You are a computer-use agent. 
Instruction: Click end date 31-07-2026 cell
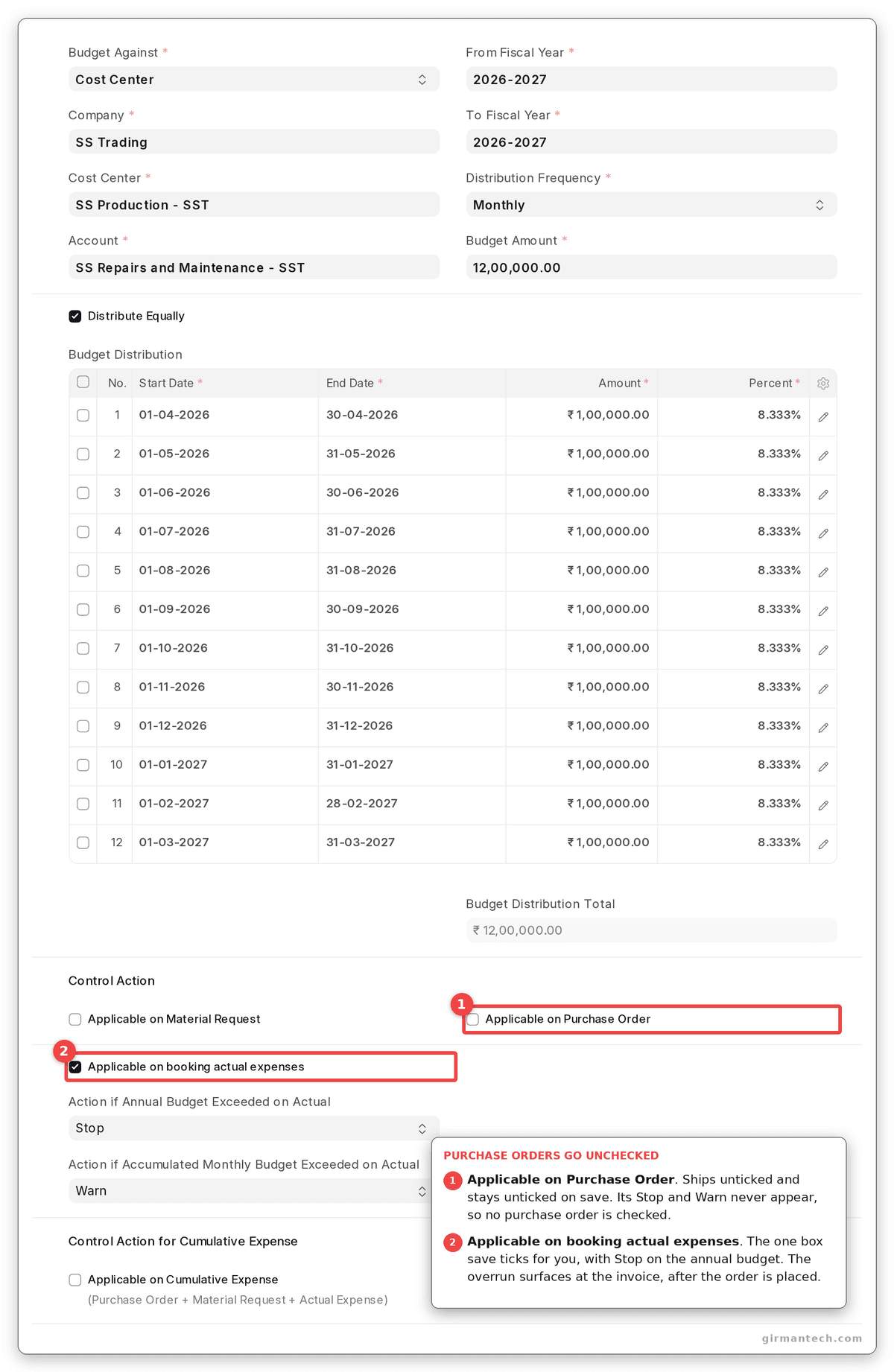pyautogui.click(x=412, y=532)
